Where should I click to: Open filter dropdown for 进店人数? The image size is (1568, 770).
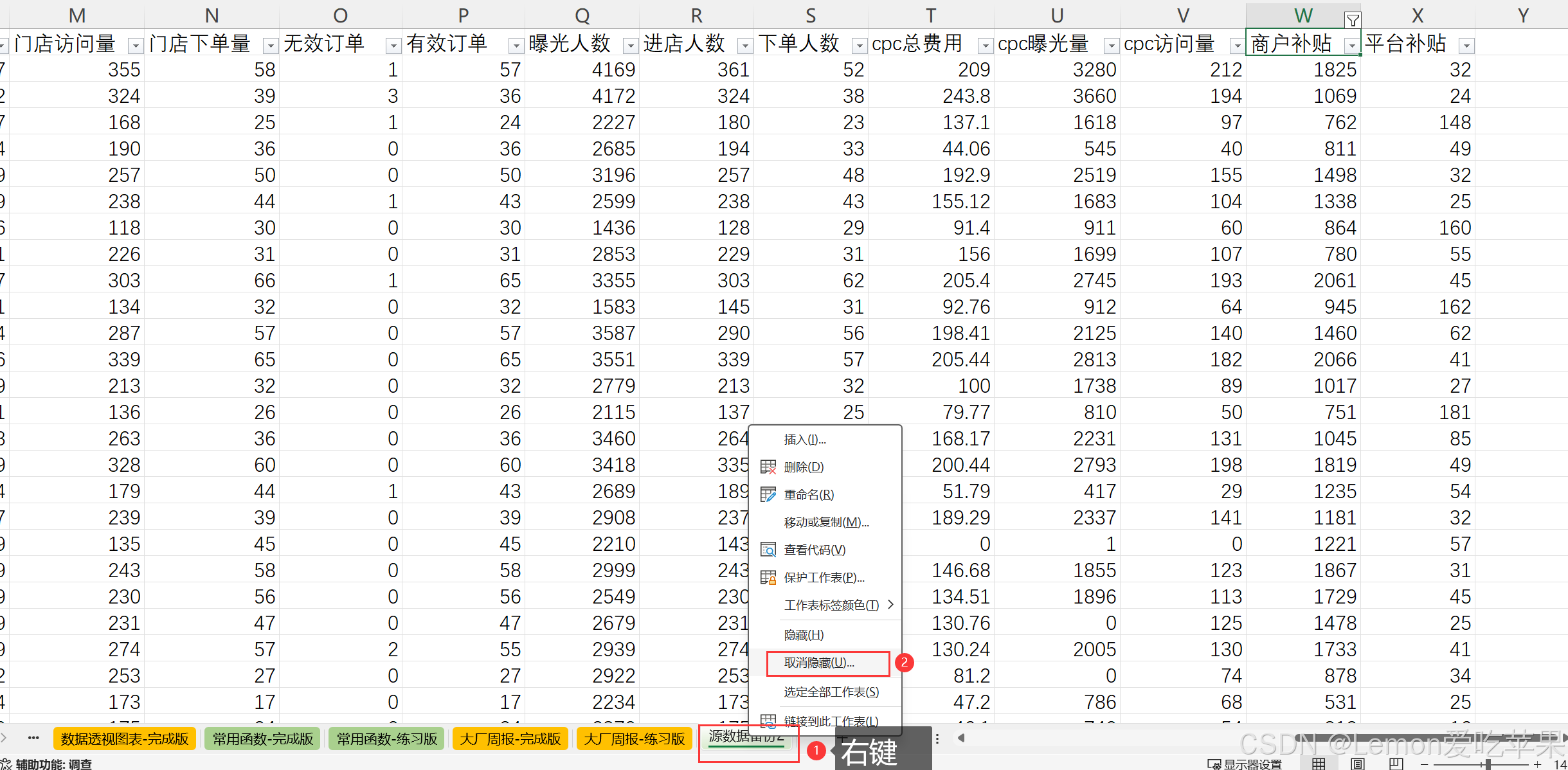(745, 46)
